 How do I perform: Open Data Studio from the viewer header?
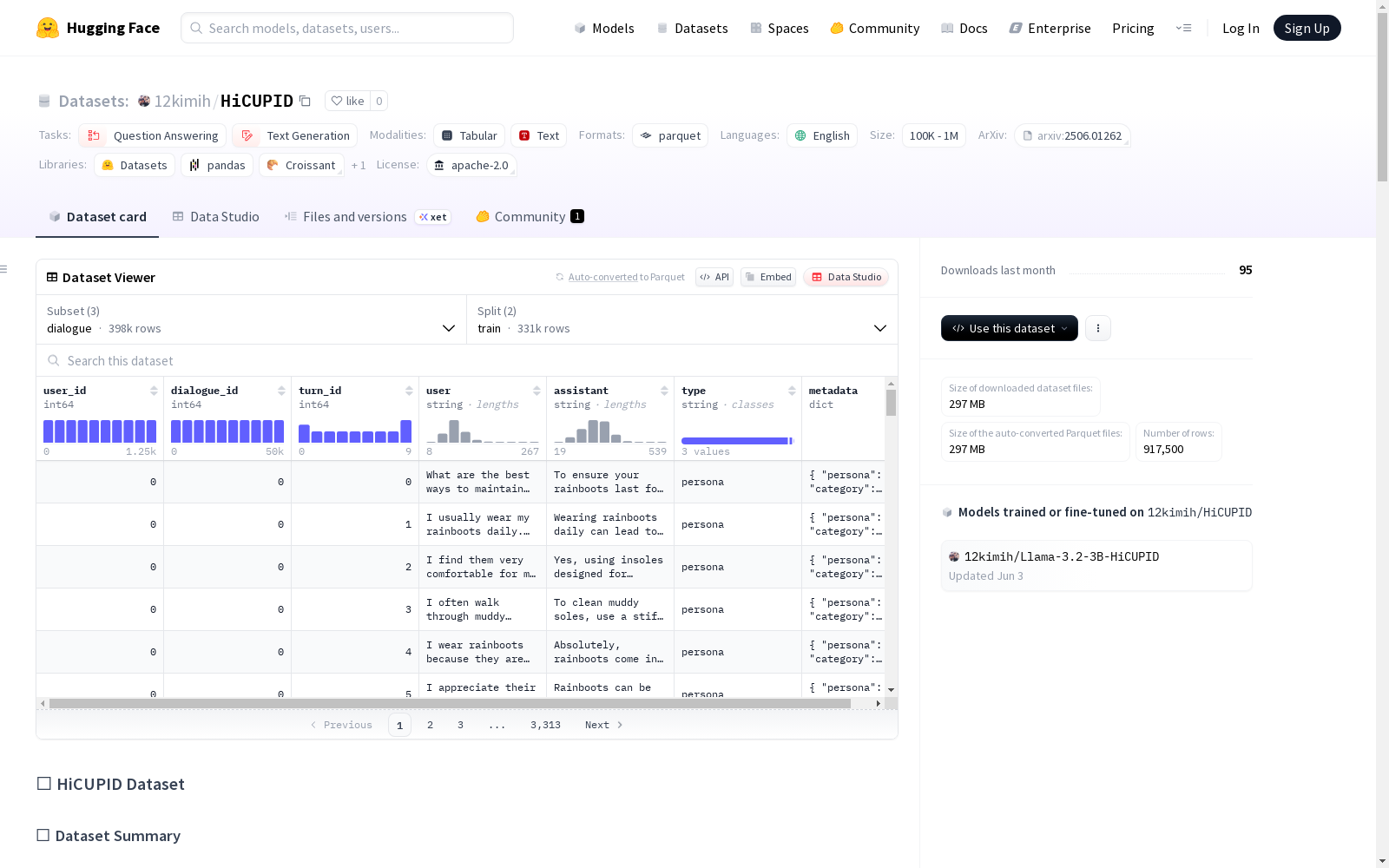[x=846, y=277]
